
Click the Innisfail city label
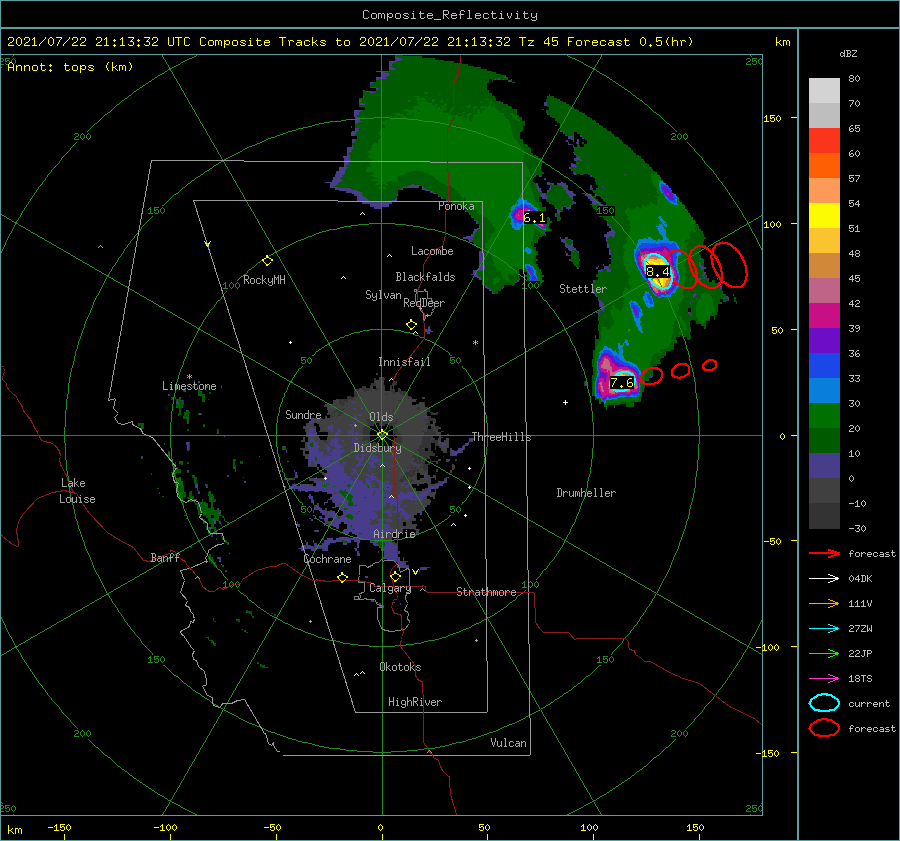tap(404, 362)
